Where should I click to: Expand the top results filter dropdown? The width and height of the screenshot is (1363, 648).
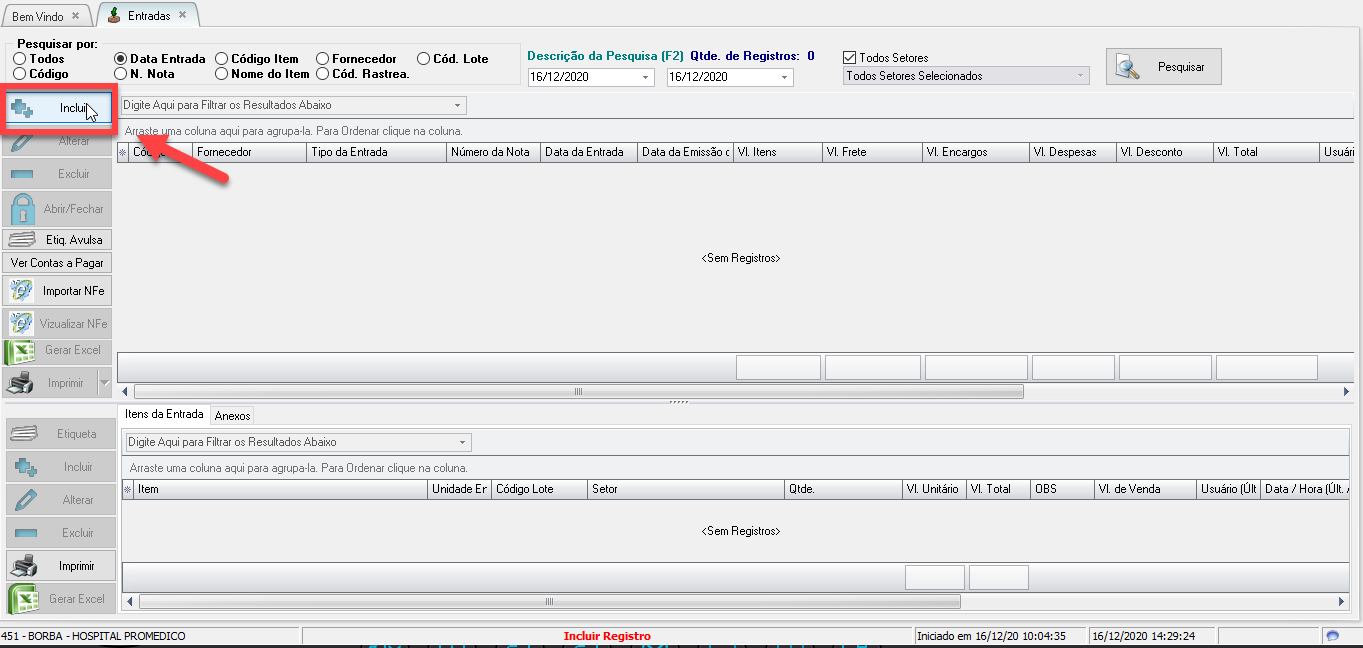(x=457, y=105)
